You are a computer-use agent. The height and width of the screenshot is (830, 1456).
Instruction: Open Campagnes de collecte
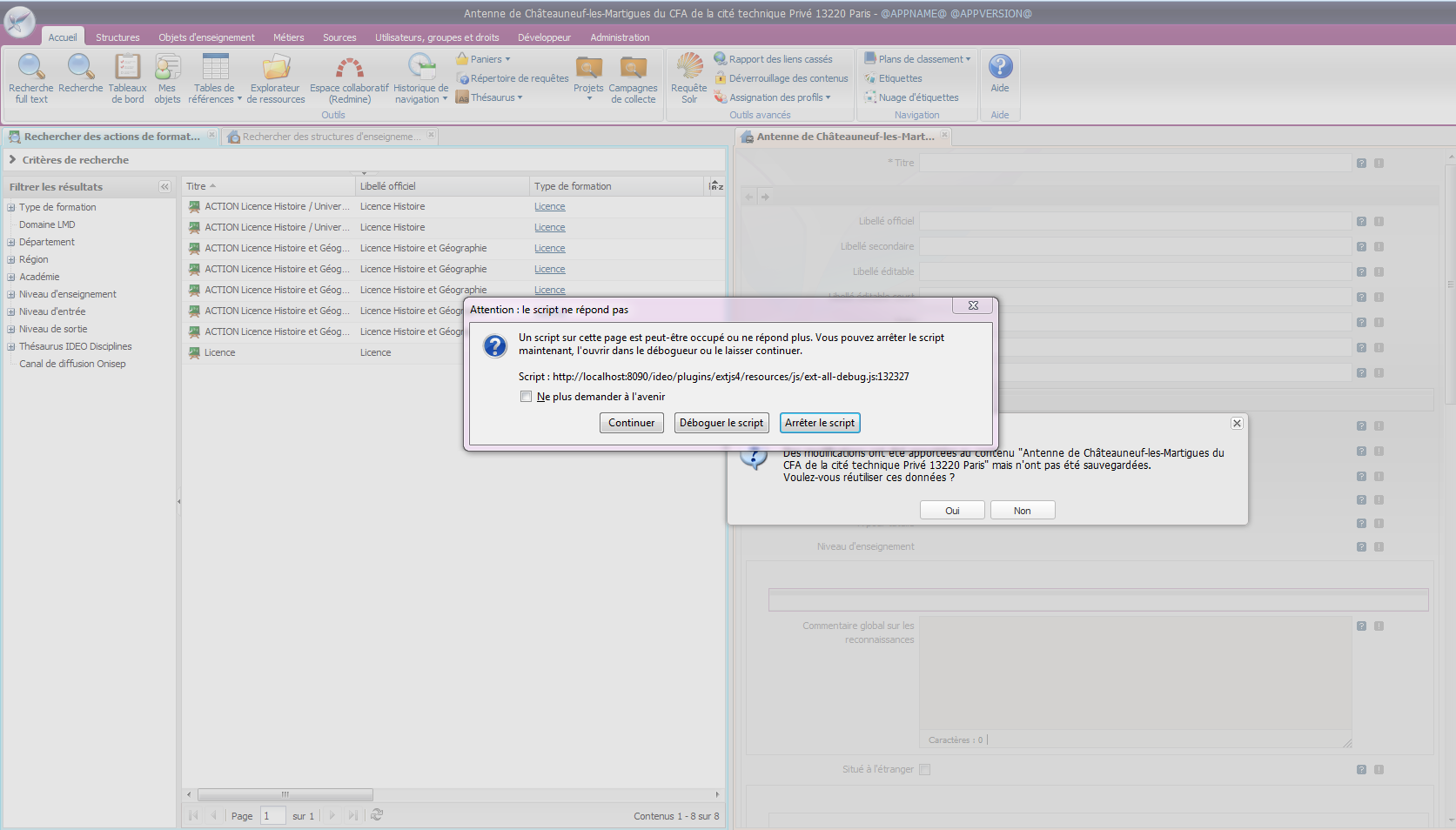633,77
